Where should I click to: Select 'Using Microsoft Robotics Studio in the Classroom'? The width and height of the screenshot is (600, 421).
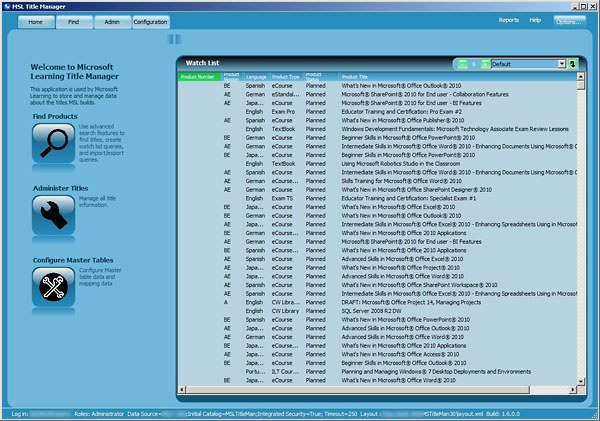coord(378,164)
